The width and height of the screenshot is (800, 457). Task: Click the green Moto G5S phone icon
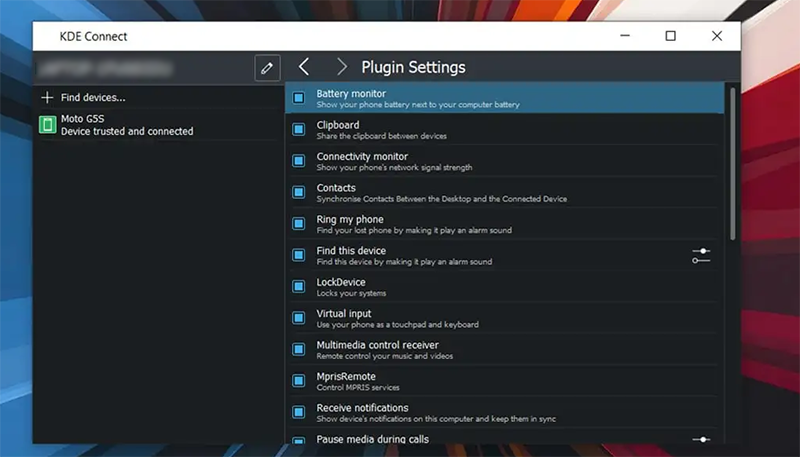pyautogui.click(x=47, y=124)
